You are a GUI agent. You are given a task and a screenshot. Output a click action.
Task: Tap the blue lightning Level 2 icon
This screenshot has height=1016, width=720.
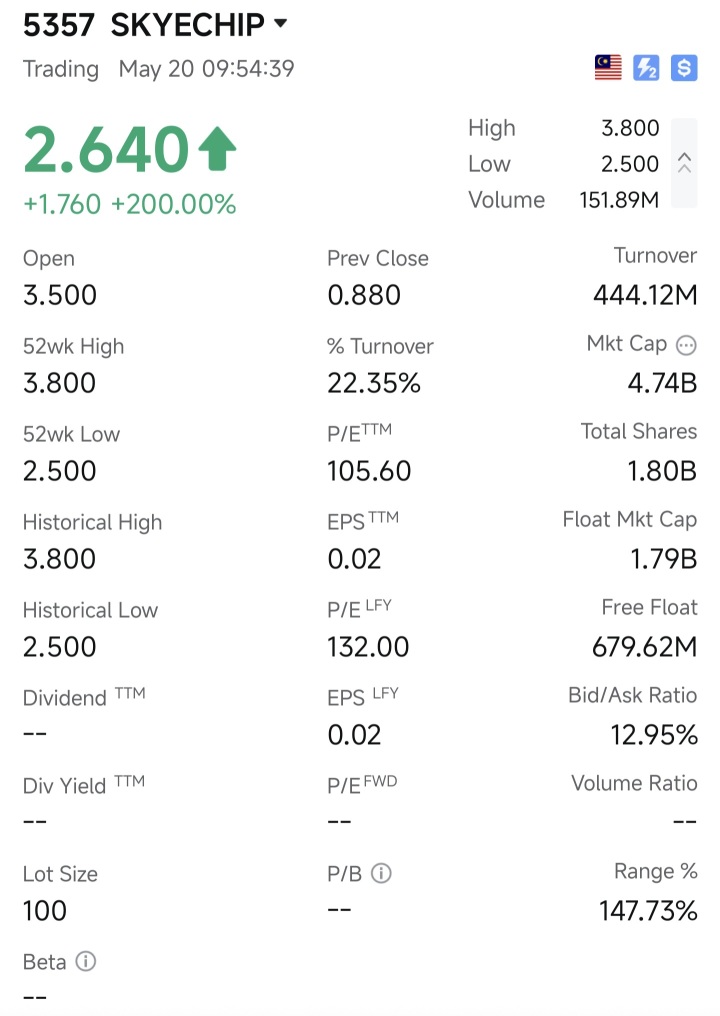pos(646,67)
